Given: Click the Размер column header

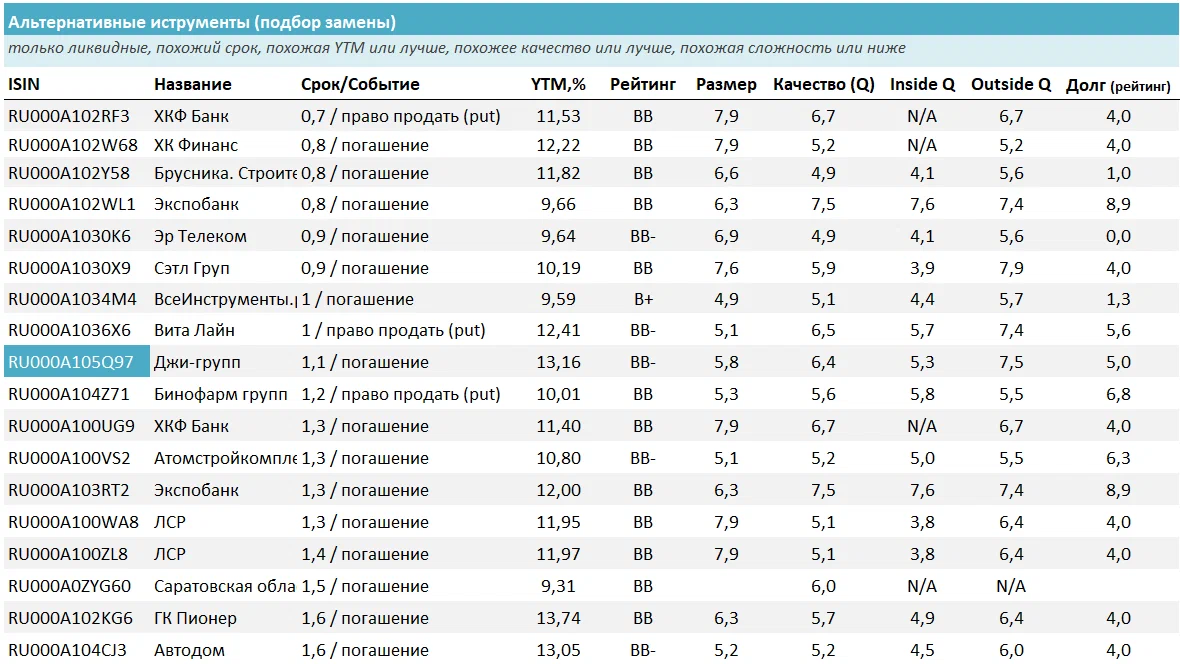Looking at the screenshot, I should (x=726, y=85).
